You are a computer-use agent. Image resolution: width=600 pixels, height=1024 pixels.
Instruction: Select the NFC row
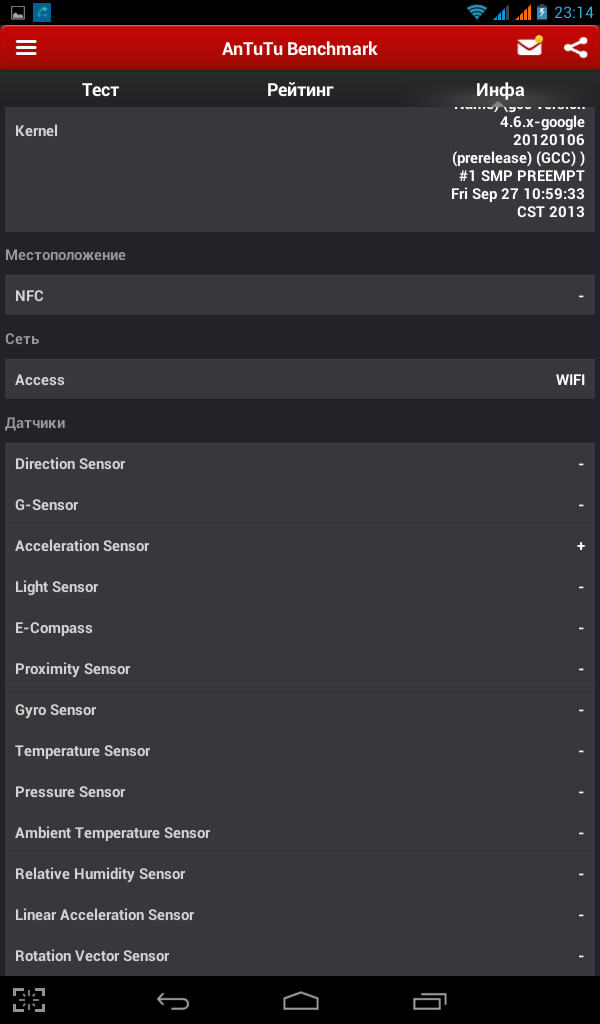coord(300,296)
